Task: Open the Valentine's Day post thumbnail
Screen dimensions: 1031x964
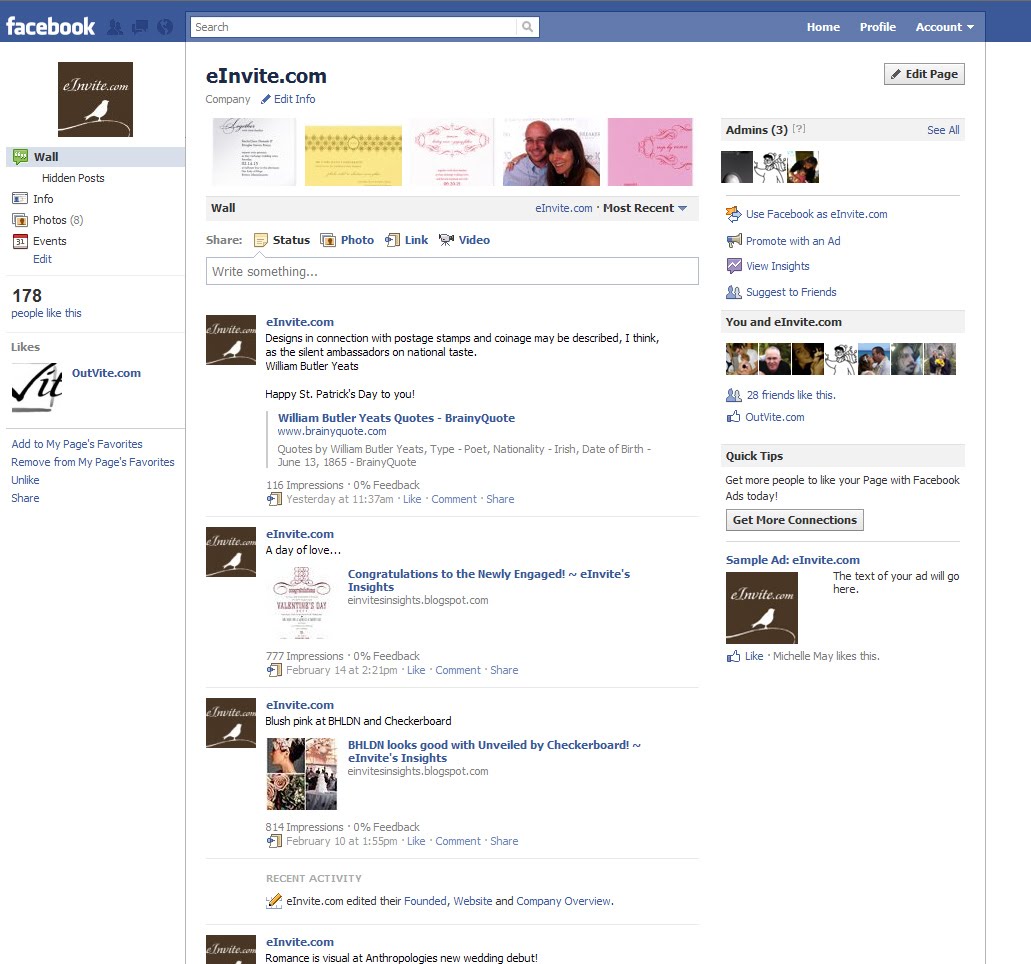Action: click(x=302, y=602)
